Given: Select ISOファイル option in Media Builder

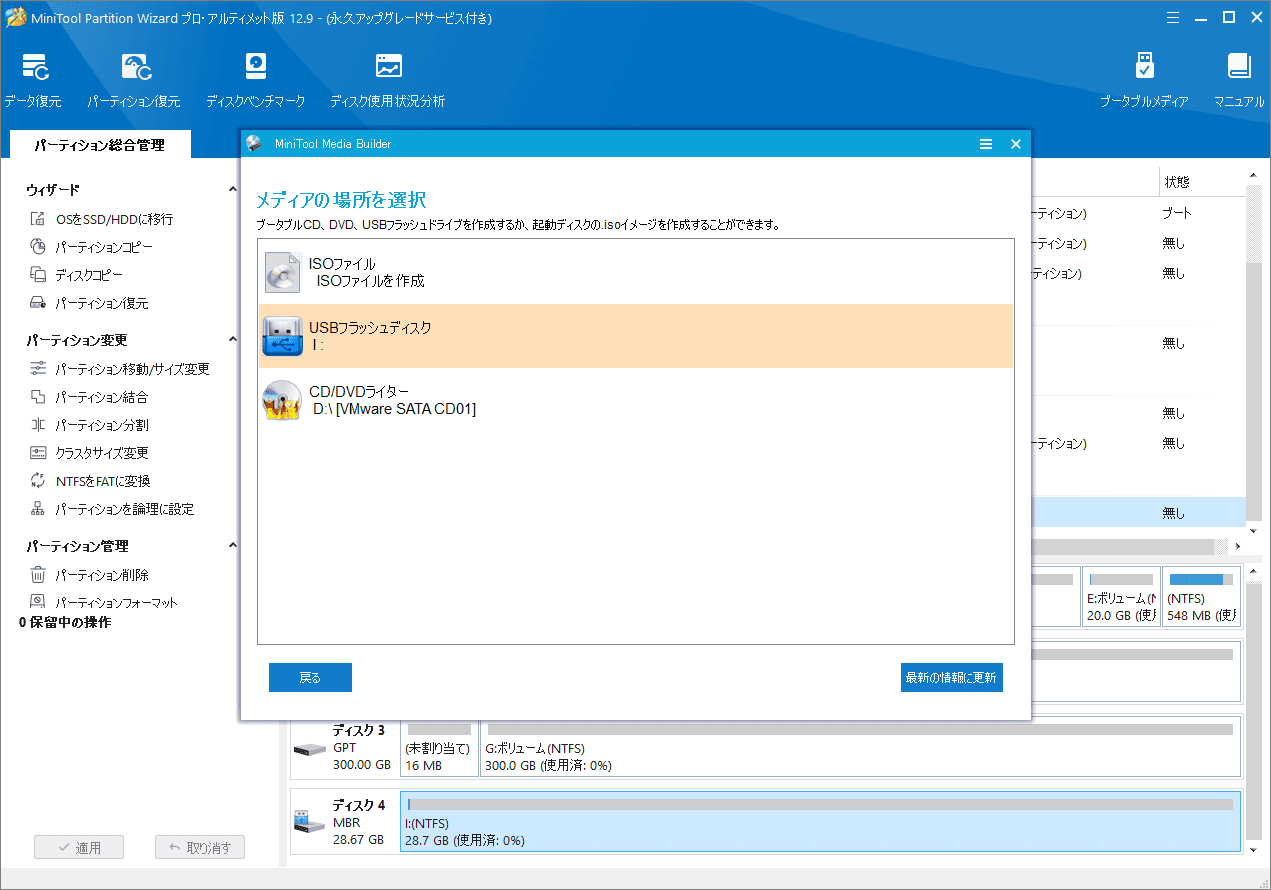Looking at the screenshot, I should click(x=636, y=272).
